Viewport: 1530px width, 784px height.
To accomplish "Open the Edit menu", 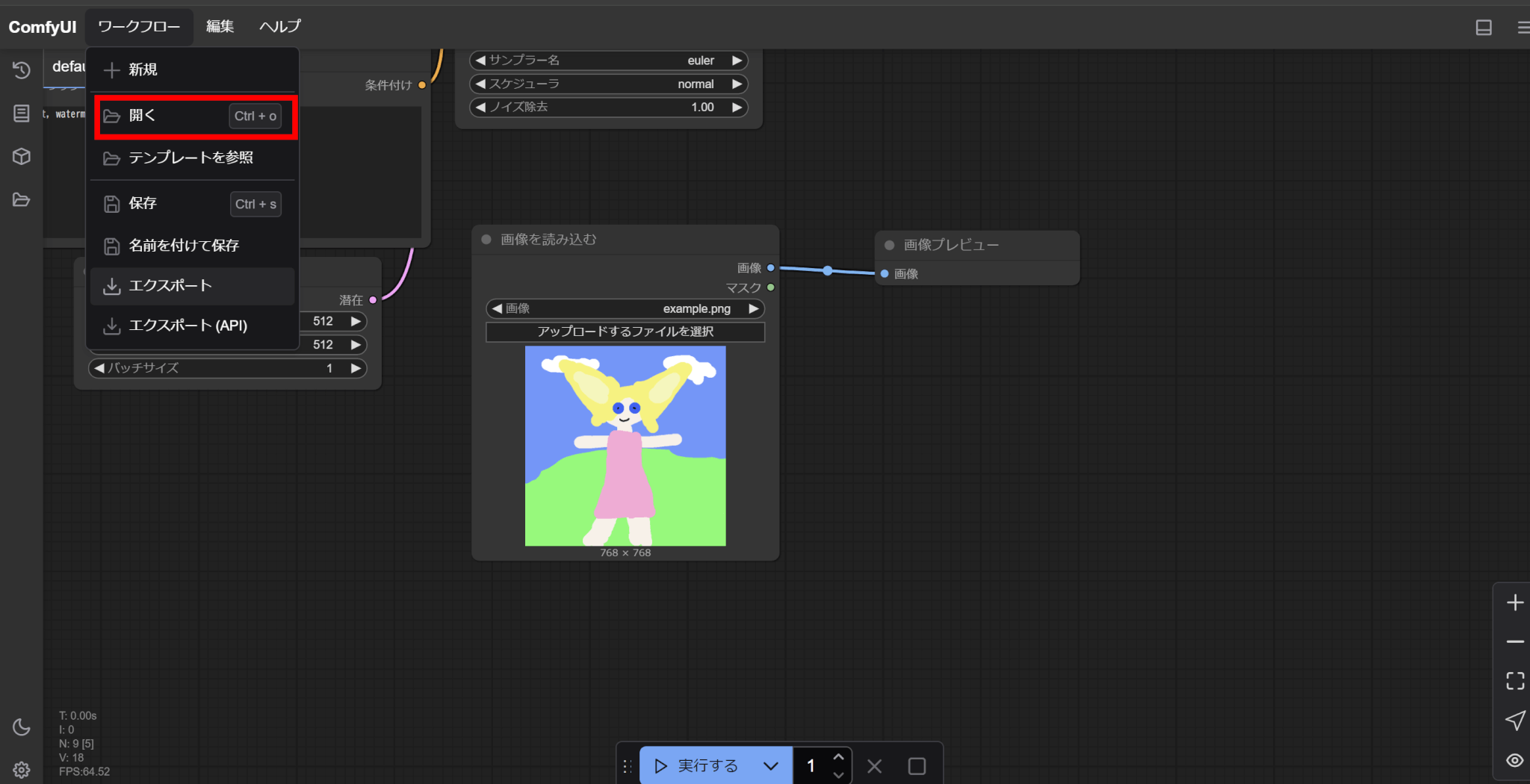I will pos(220,27).
